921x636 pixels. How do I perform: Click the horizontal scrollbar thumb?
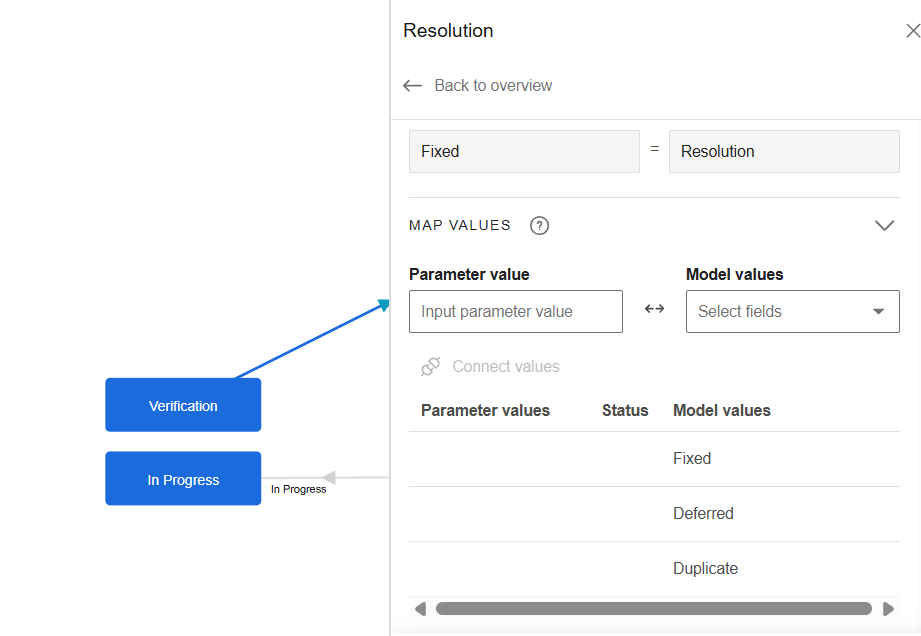tap(654, 609)
